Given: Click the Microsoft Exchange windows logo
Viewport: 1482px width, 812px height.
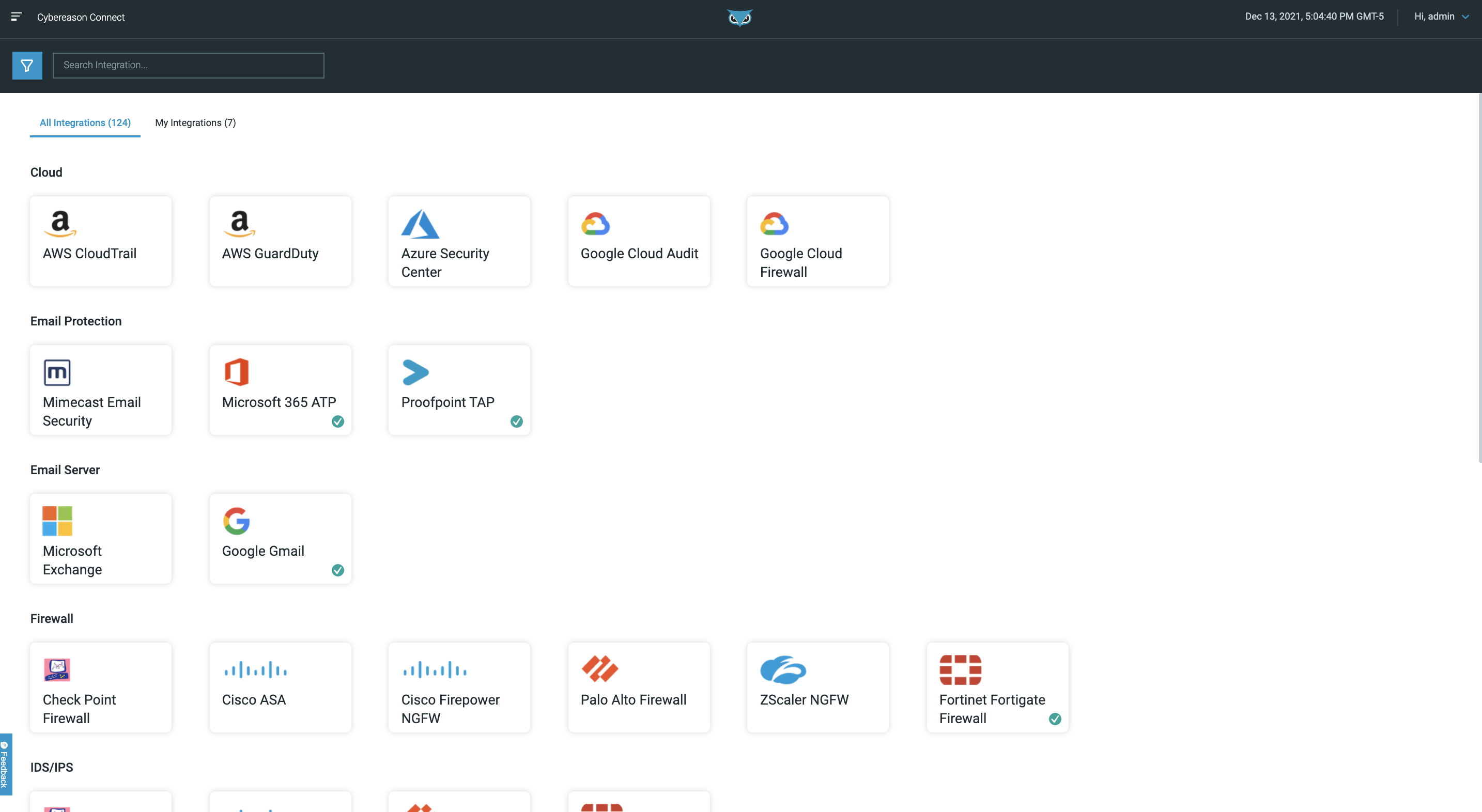Looking at the screenshot, I should [57, 521].
